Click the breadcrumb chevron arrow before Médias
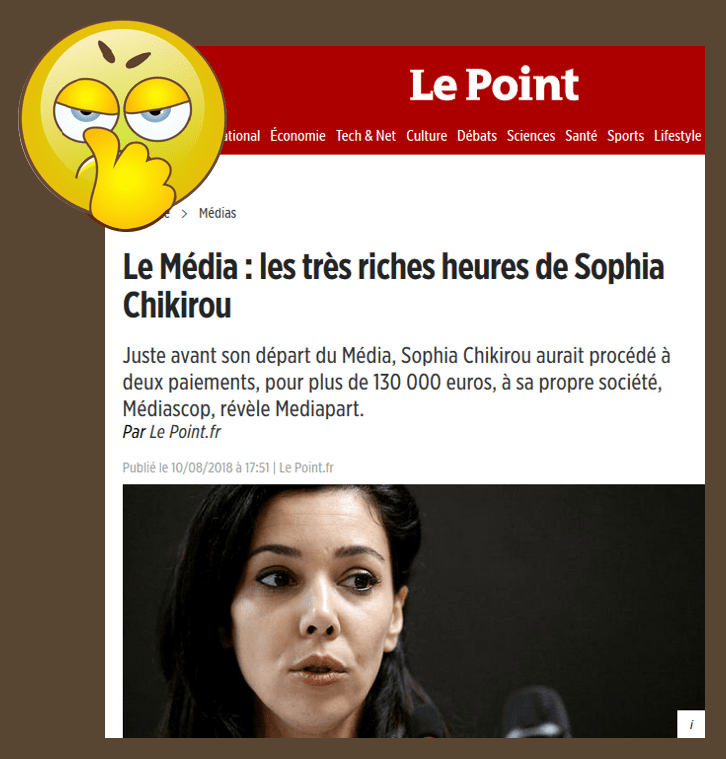Viewport: 726px width, 759px height. (x=184, y=213)
